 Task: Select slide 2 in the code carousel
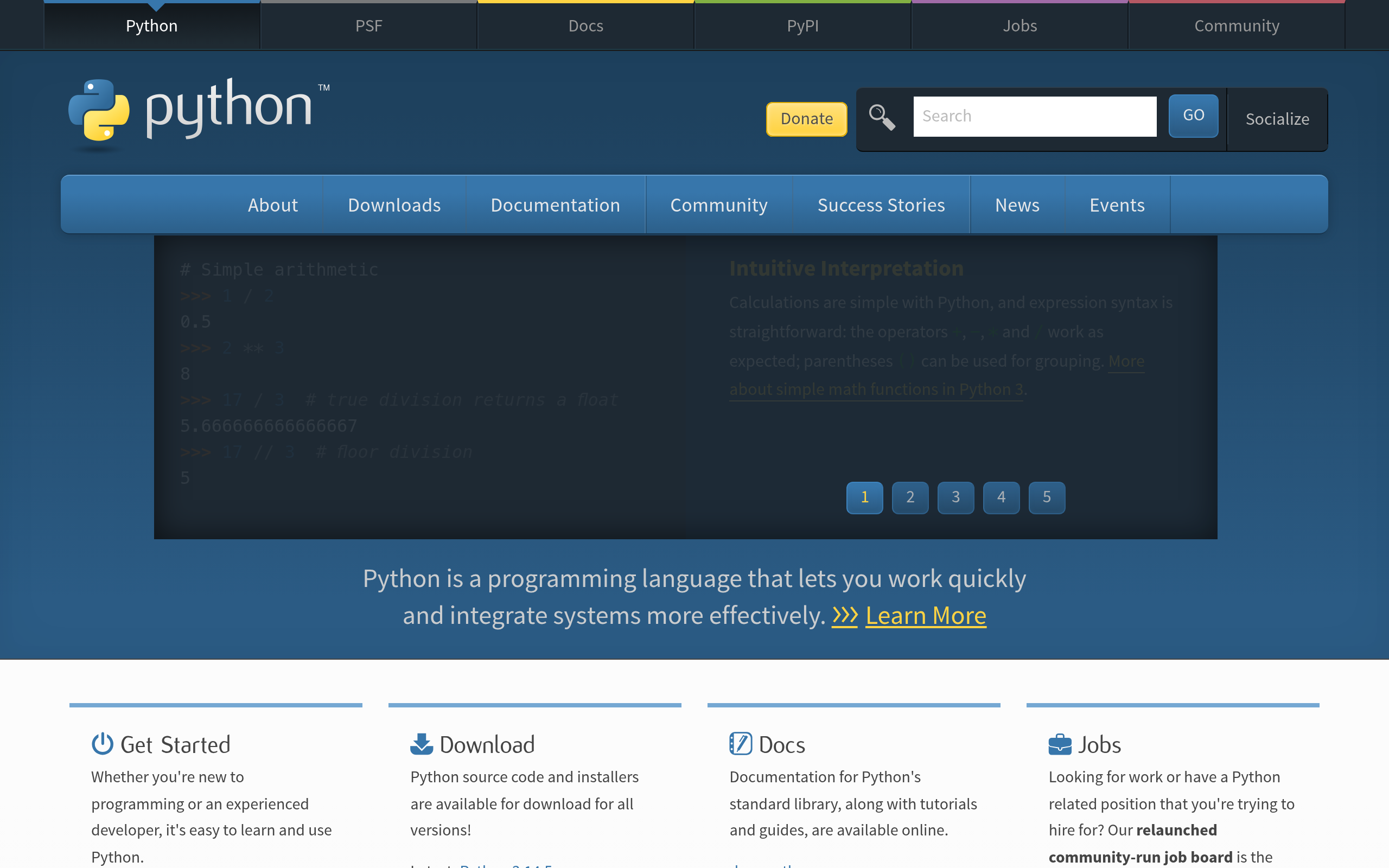(x=910, y=497)
